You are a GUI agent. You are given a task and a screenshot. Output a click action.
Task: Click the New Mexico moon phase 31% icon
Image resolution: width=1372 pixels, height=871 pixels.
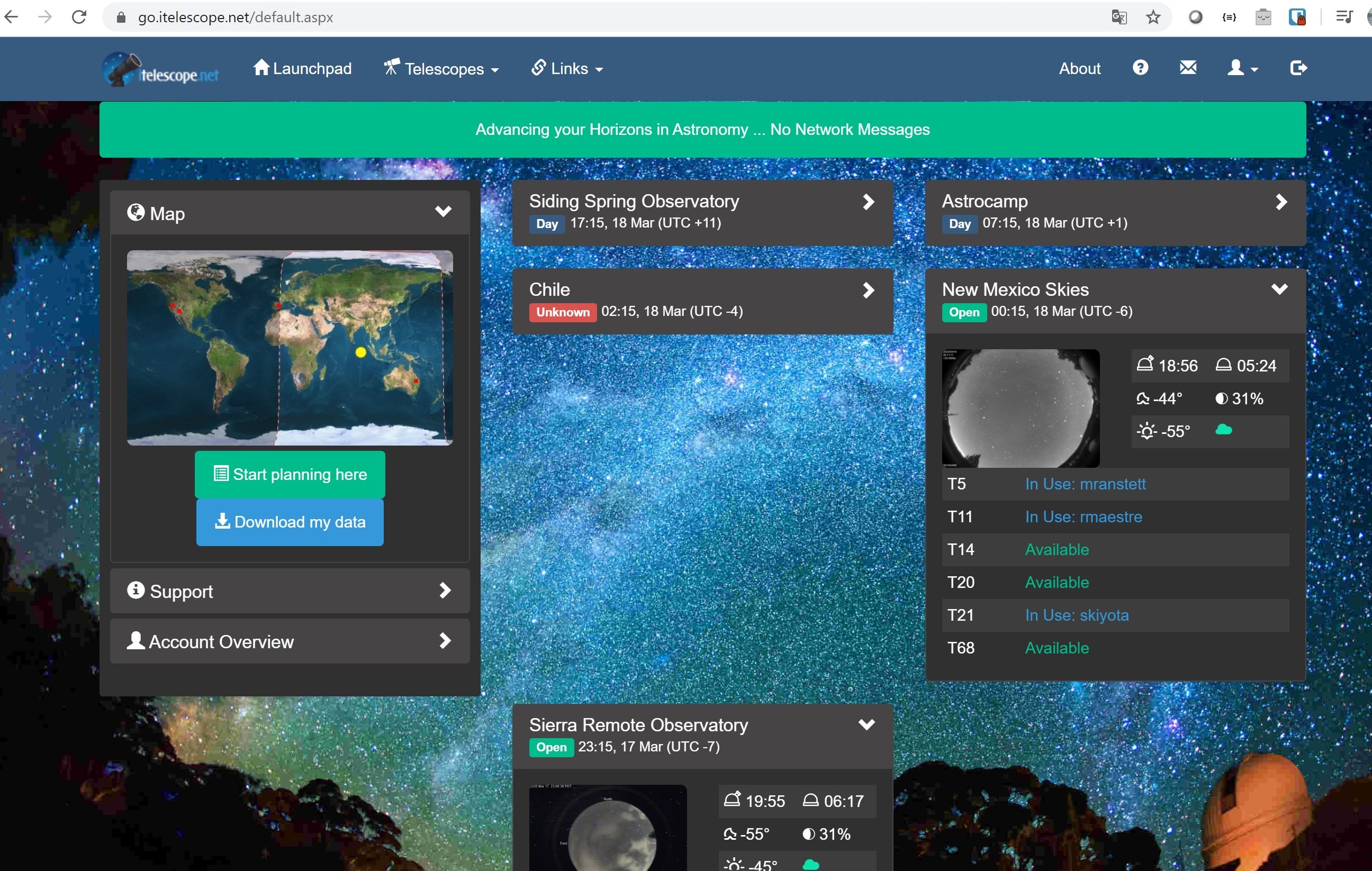1221,399
